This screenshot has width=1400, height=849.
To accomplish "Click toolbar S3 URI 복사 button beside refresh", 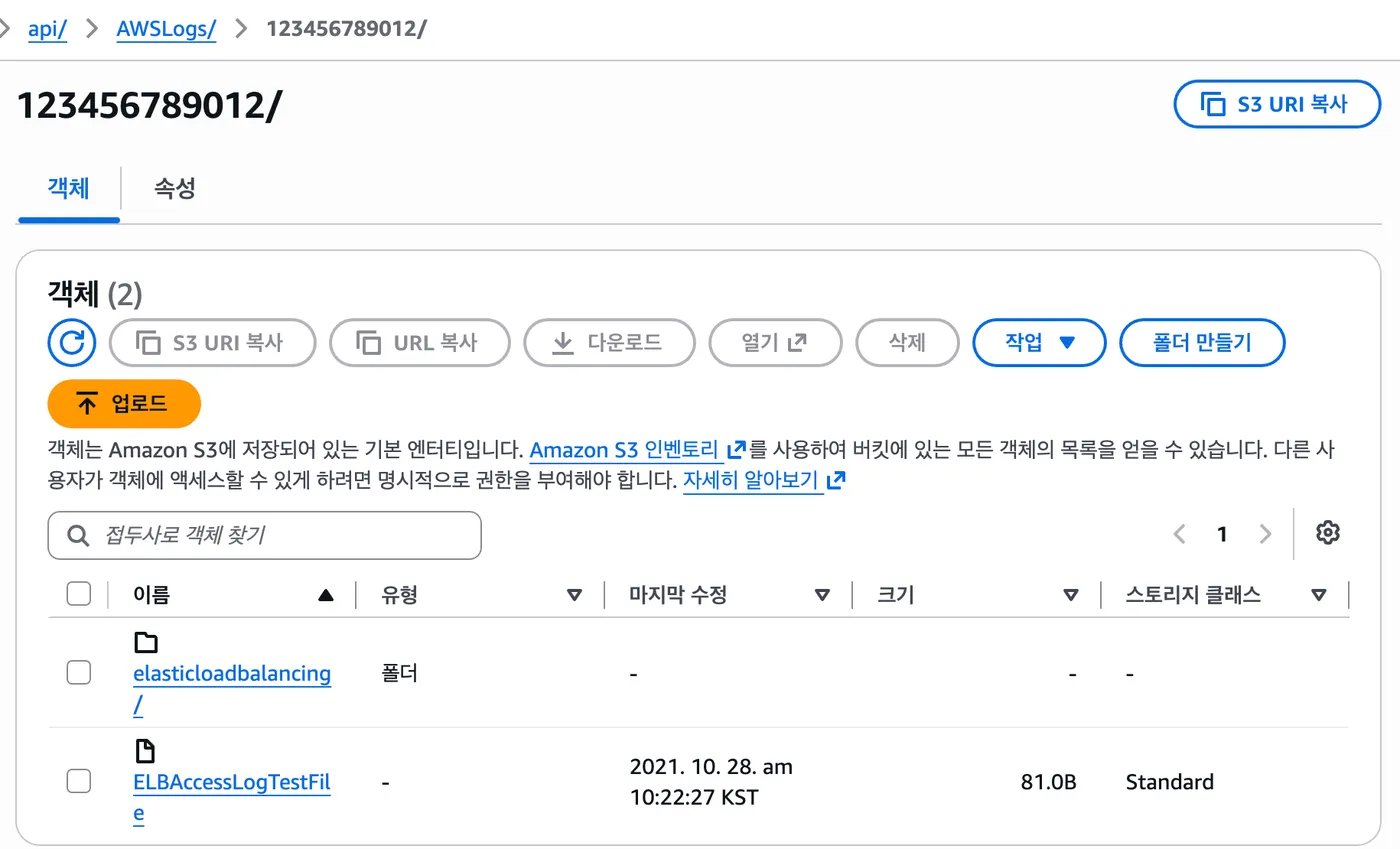I will click(x=212, y=343).
